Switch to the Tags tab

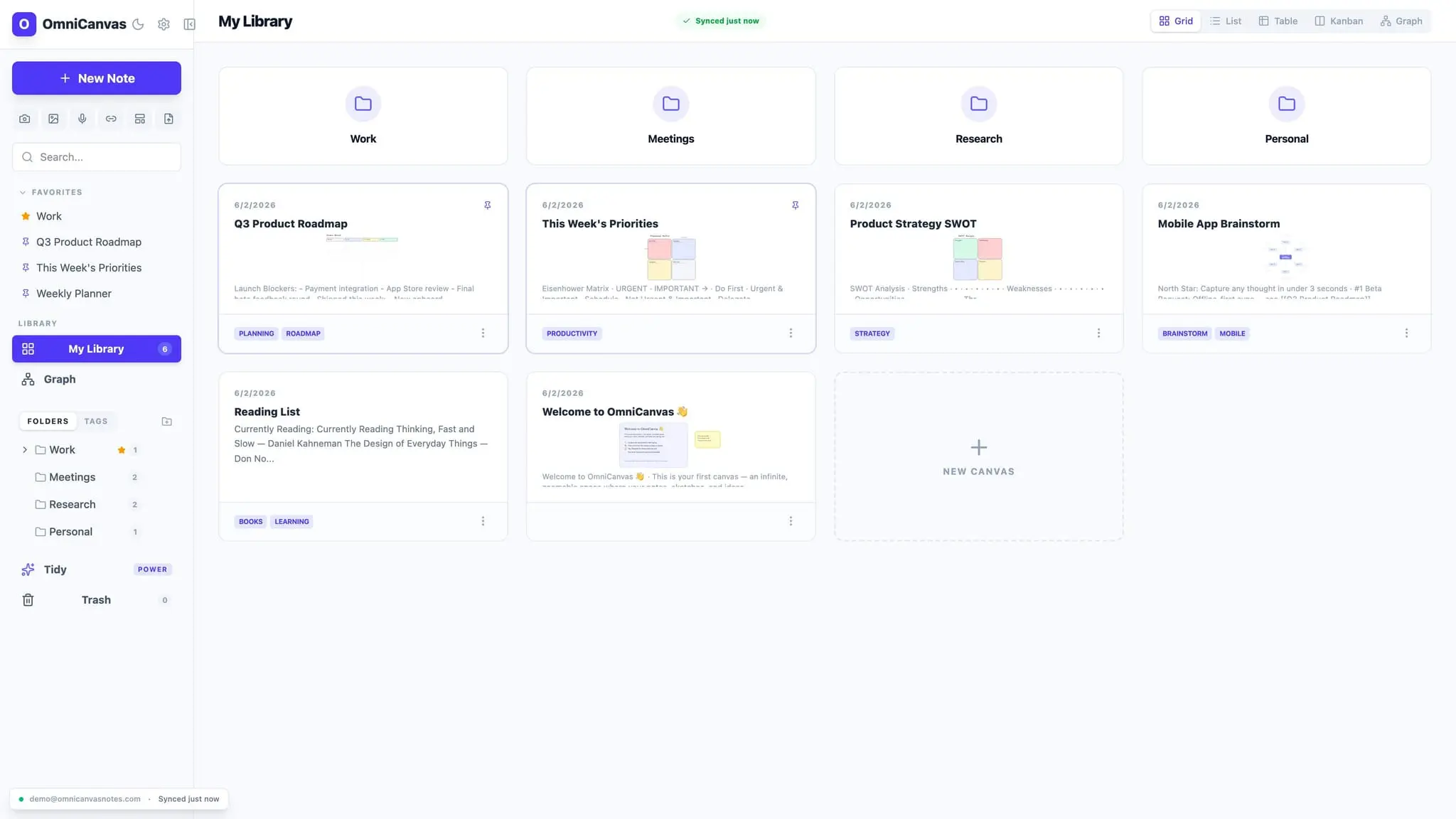pyautogui.click(x=96, y=422)
